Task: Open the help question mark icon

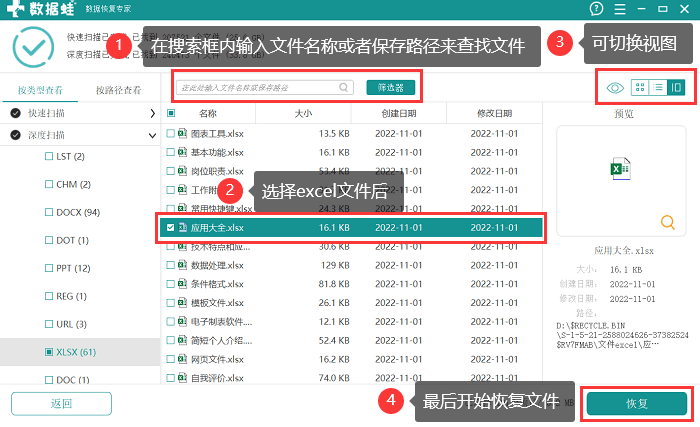Action: coord(596,8)
